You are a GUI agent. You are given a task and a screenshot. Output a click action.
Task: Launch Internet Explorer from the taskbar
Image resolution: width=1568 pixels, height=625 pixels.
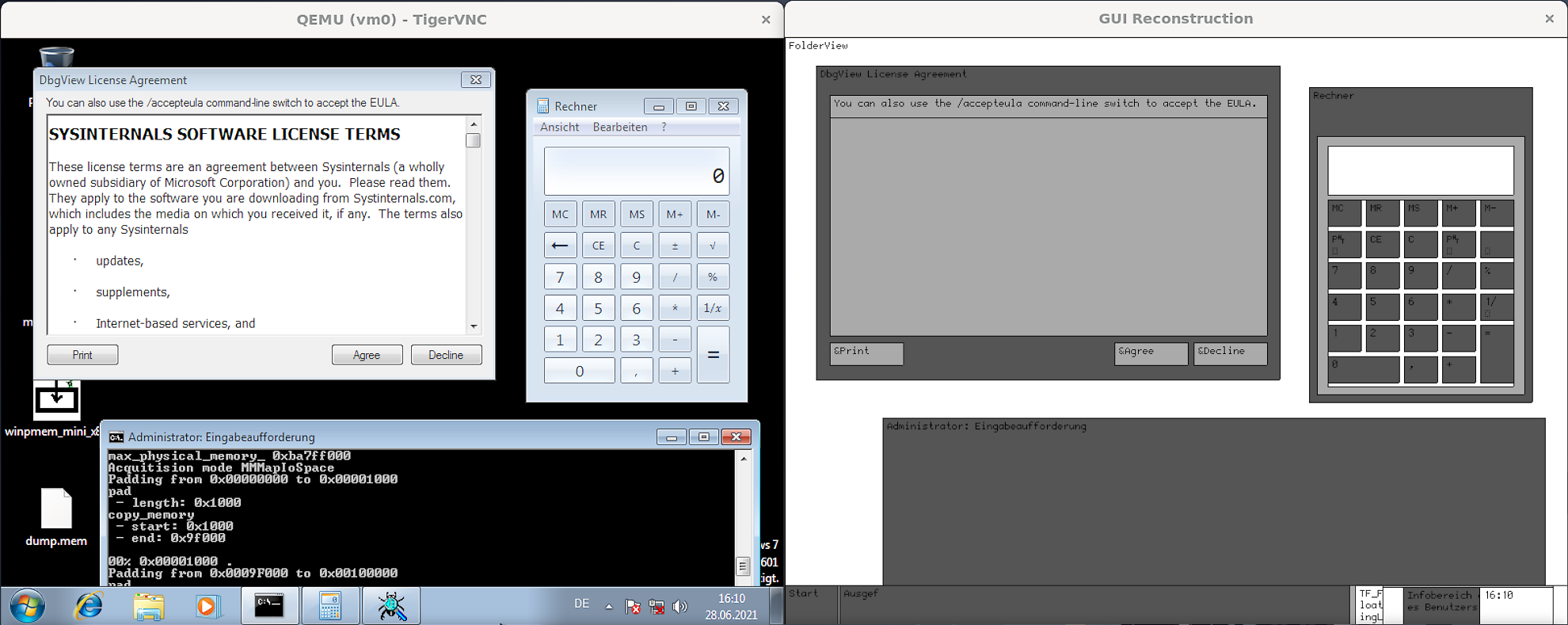click(x=89, y=606)
